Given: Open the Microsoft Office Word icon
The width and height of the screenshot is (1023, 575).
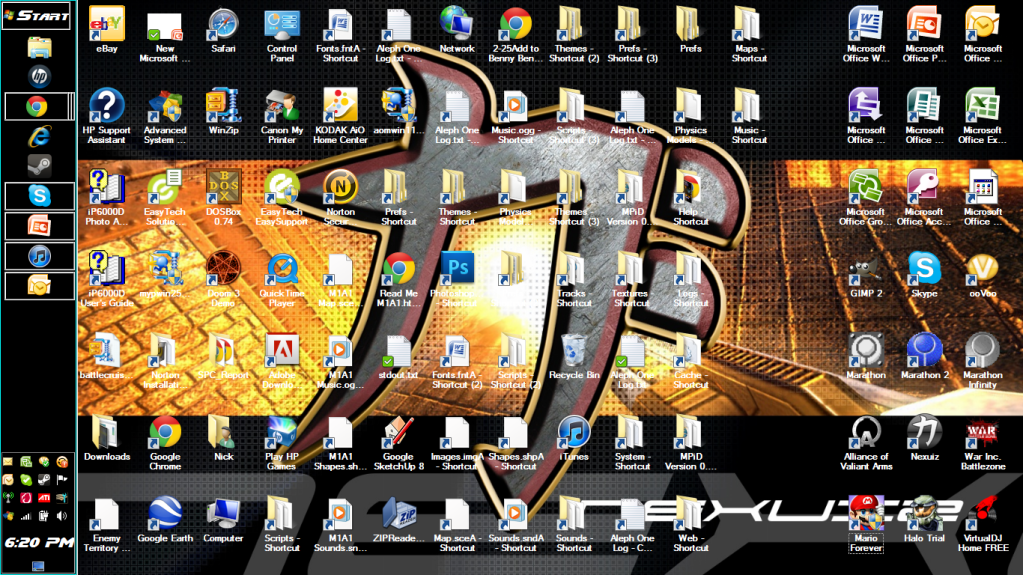Looking at the screenshot, I should click(866, 34).
